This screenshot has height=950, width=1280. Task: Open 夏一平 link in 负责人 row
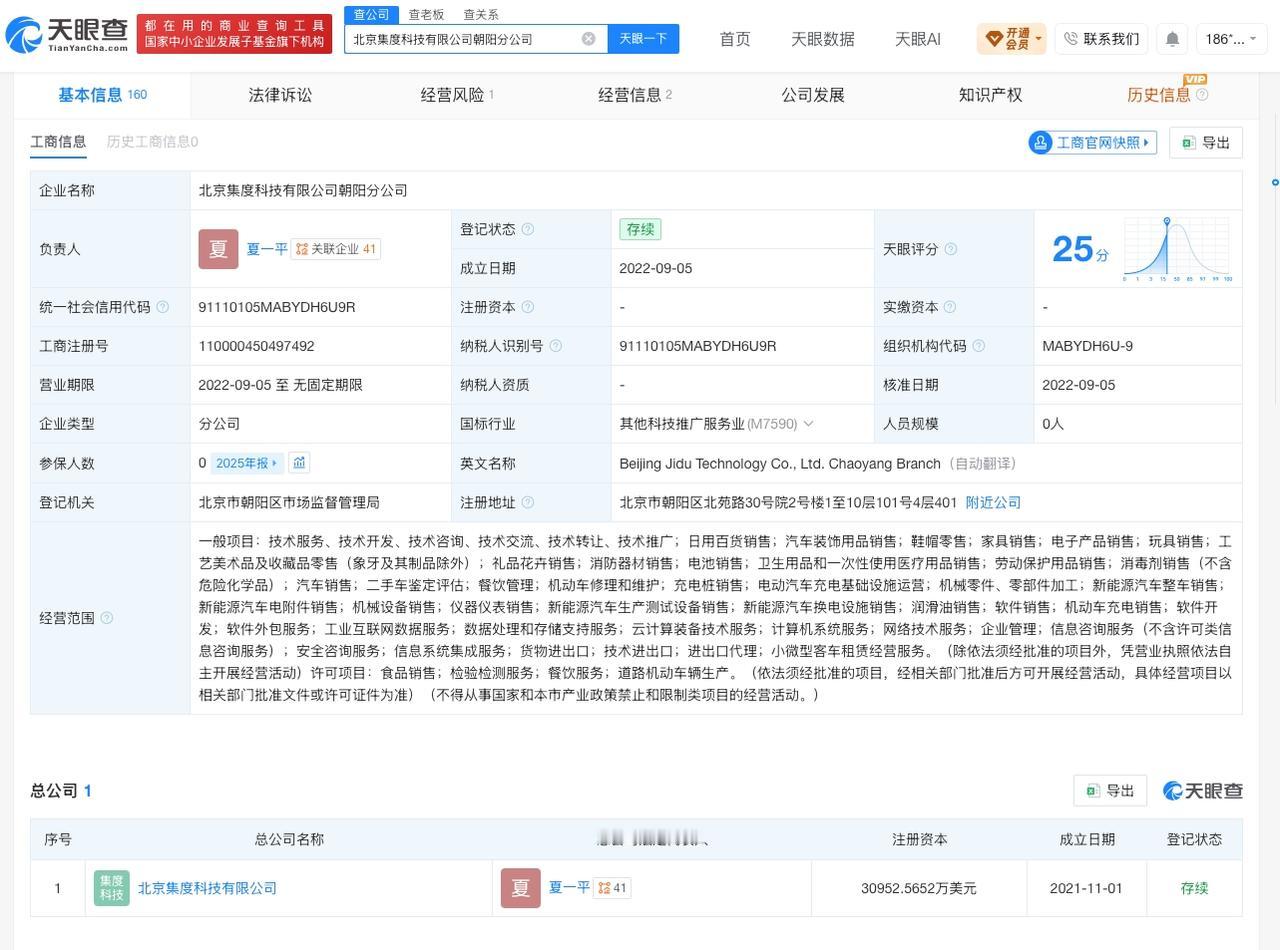point(267,249)
